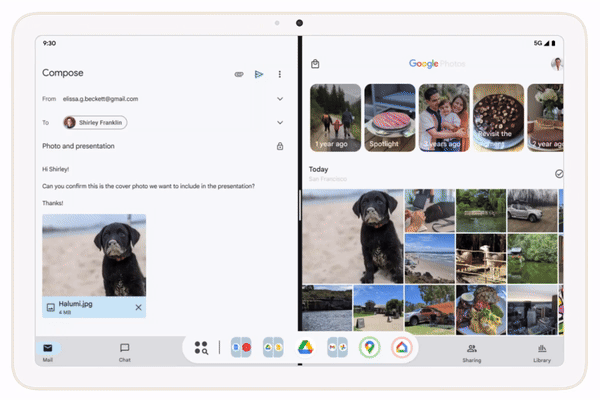Send the composed email
Viewport: 600px width, 400px height.
pos(259,74)
